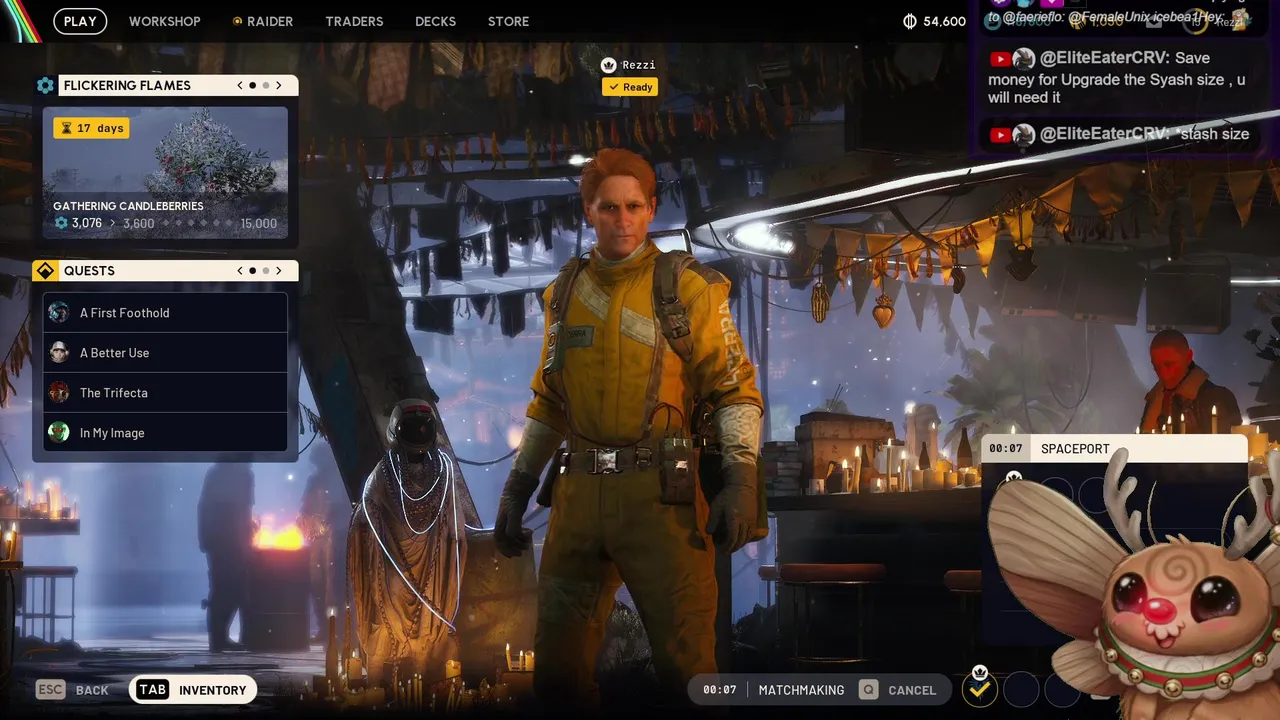Open the A Better Use quest

point(165,353)
